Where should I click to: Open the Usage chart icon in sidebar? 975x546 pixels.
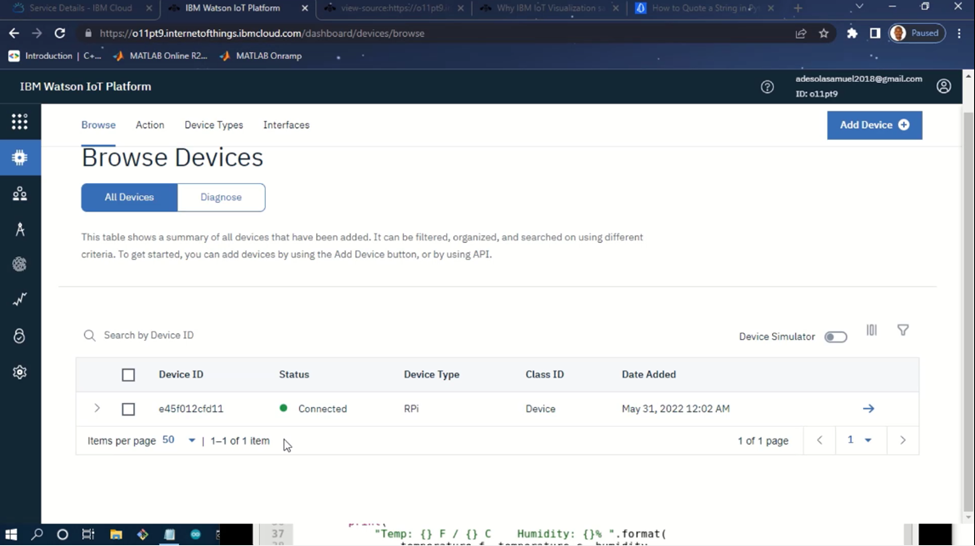coord(20,300)
